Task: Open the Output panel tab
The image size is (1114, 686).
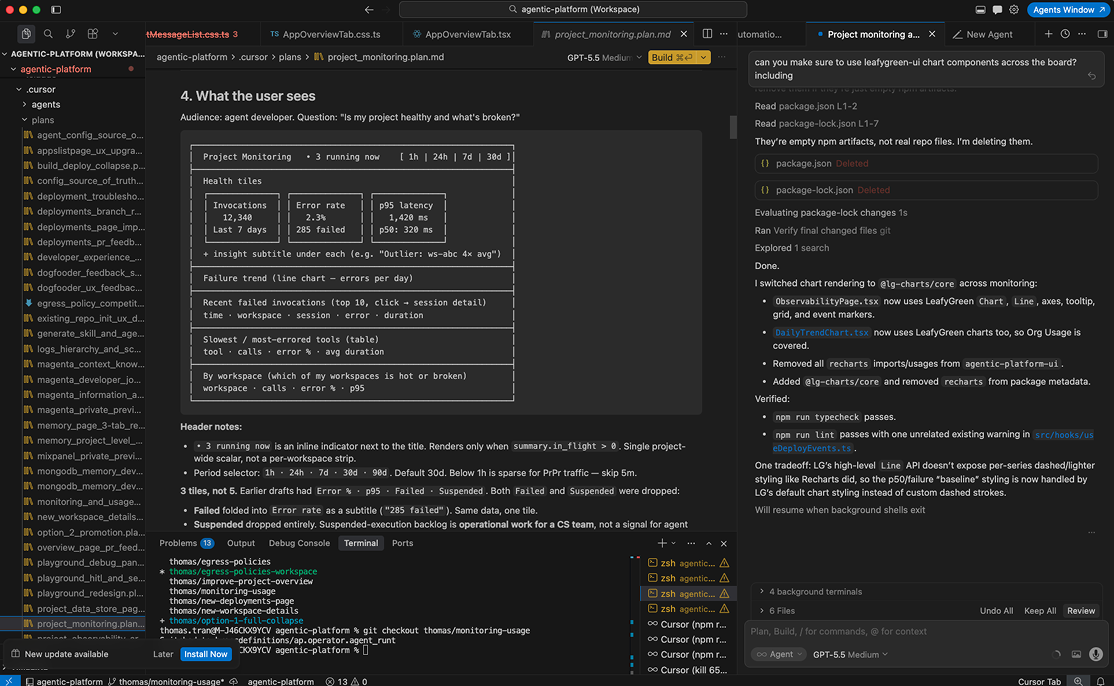Action: [241, 543]
